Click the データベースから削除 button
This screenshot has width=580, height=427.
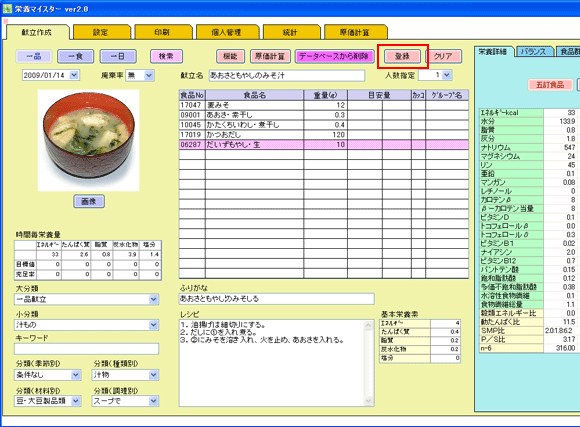point(334,56)
